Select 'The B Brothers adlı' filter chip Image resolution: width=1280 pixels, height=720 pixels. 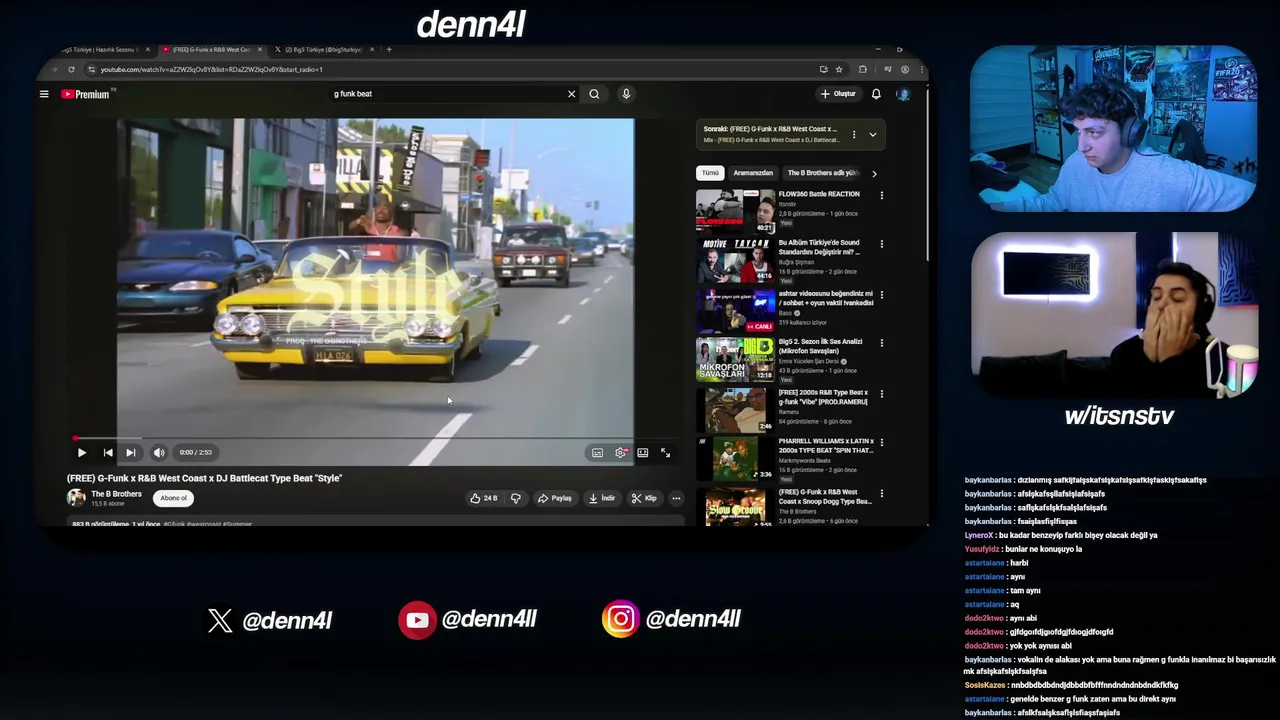[823, 173]
